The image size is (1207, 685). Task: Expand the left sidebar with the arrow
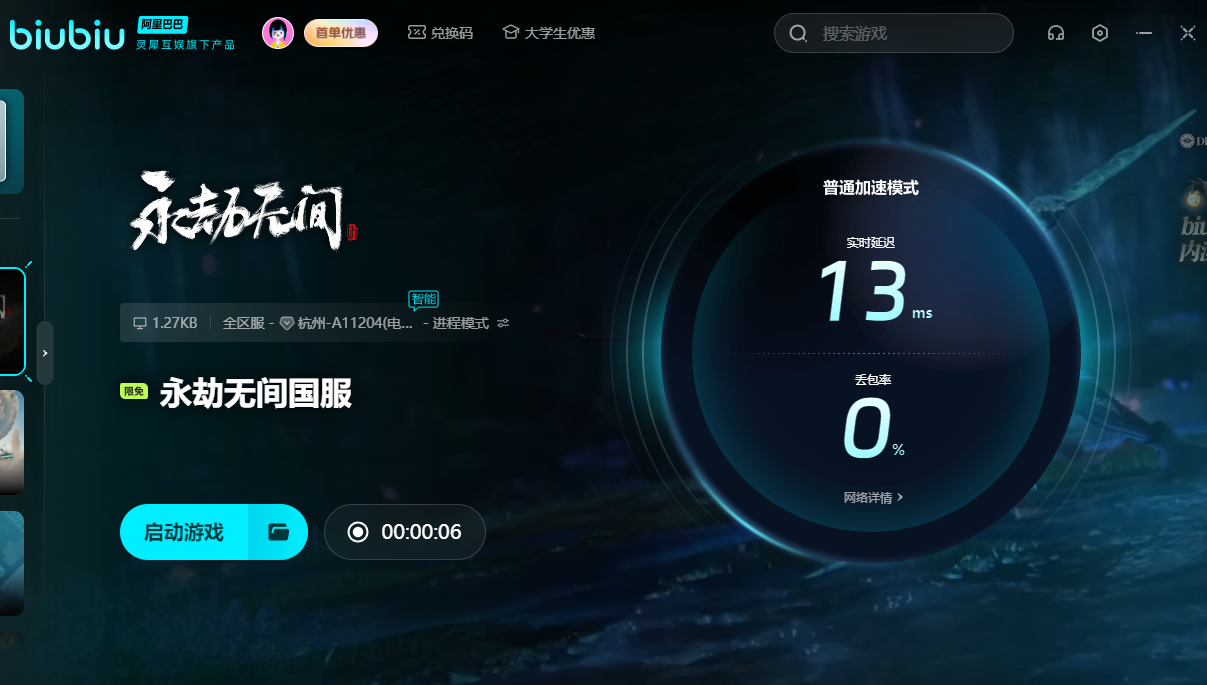[45, 353]
